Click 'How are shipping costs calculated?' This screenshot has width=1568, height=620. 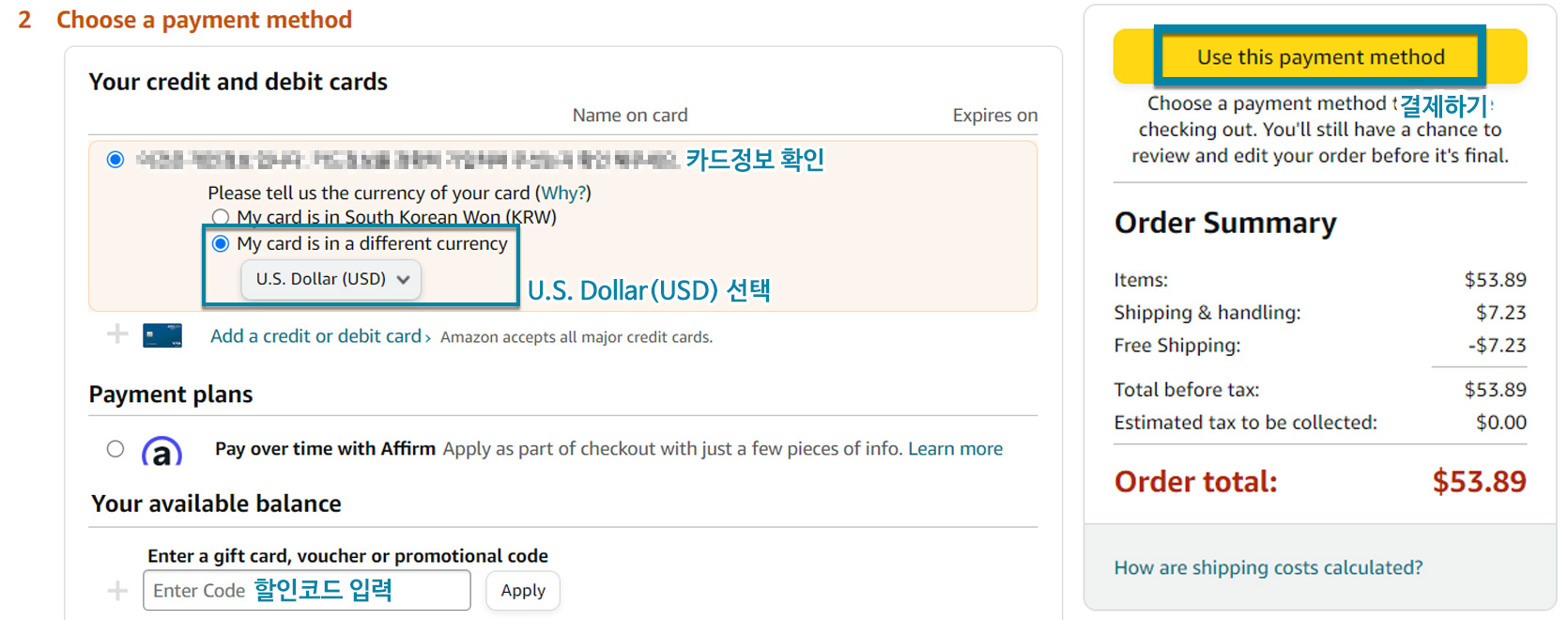[1268, 567]
